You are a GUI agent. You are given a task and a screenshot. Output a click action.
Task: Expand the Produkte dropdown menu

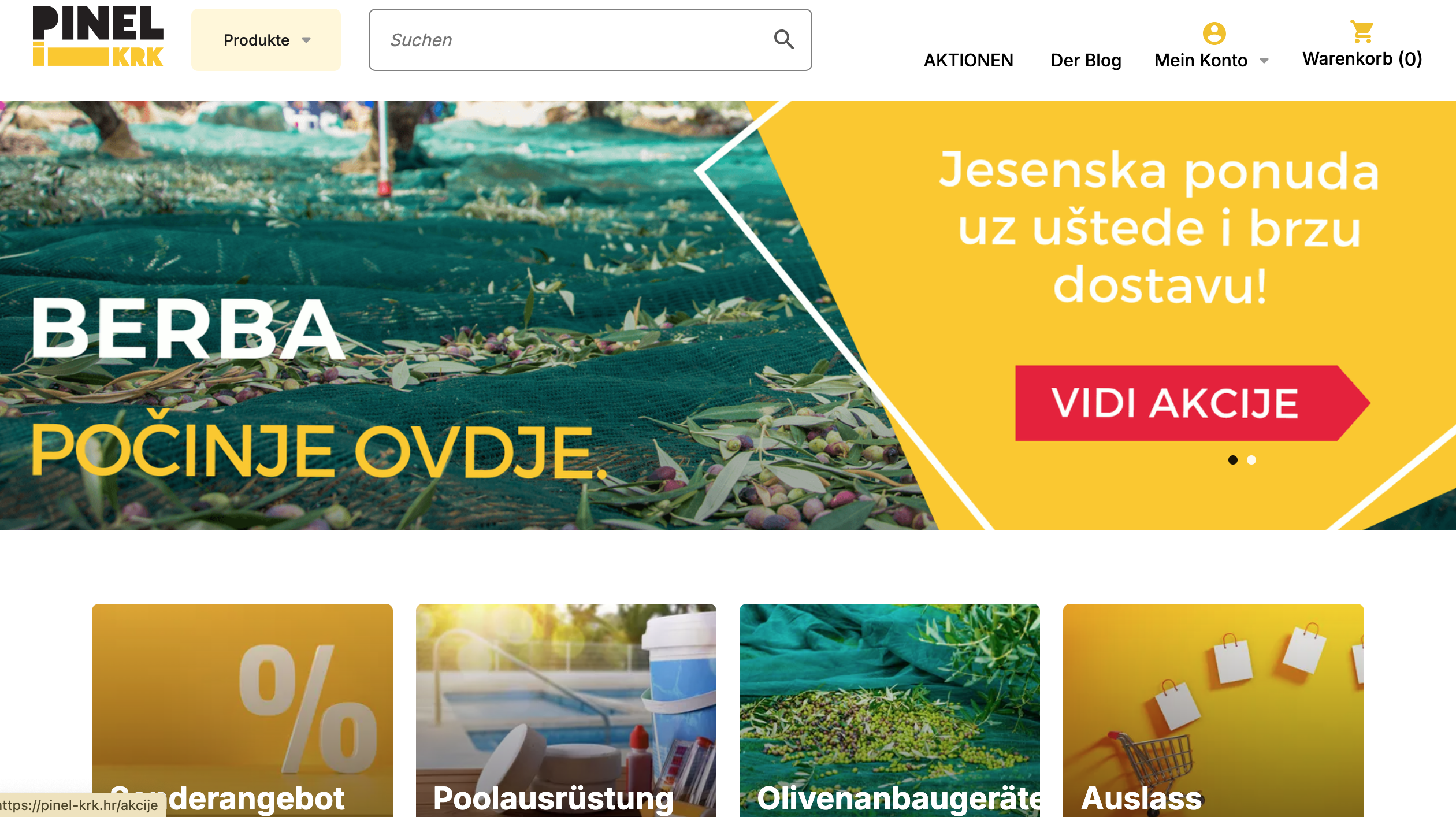(266, 40)
